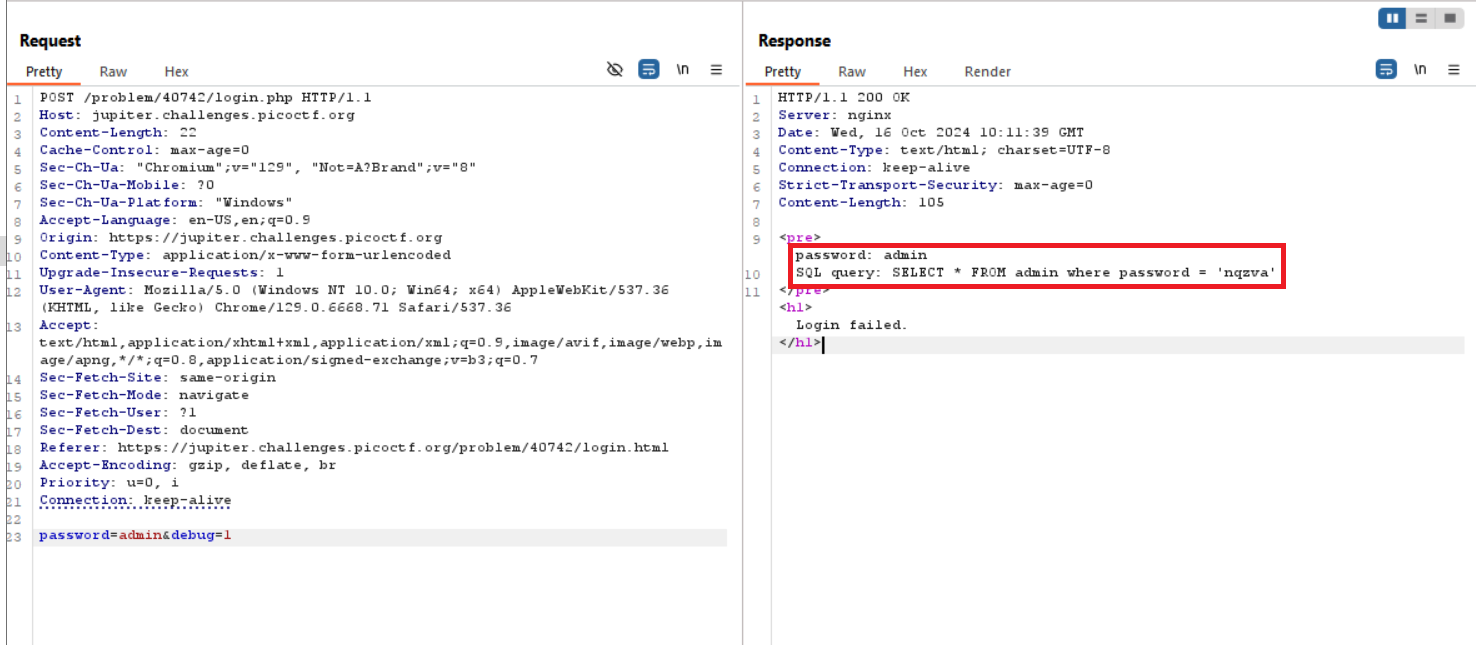Toggle word wrap in the Response panel
Viewport: 1476px width, 645px height.
1386,70
